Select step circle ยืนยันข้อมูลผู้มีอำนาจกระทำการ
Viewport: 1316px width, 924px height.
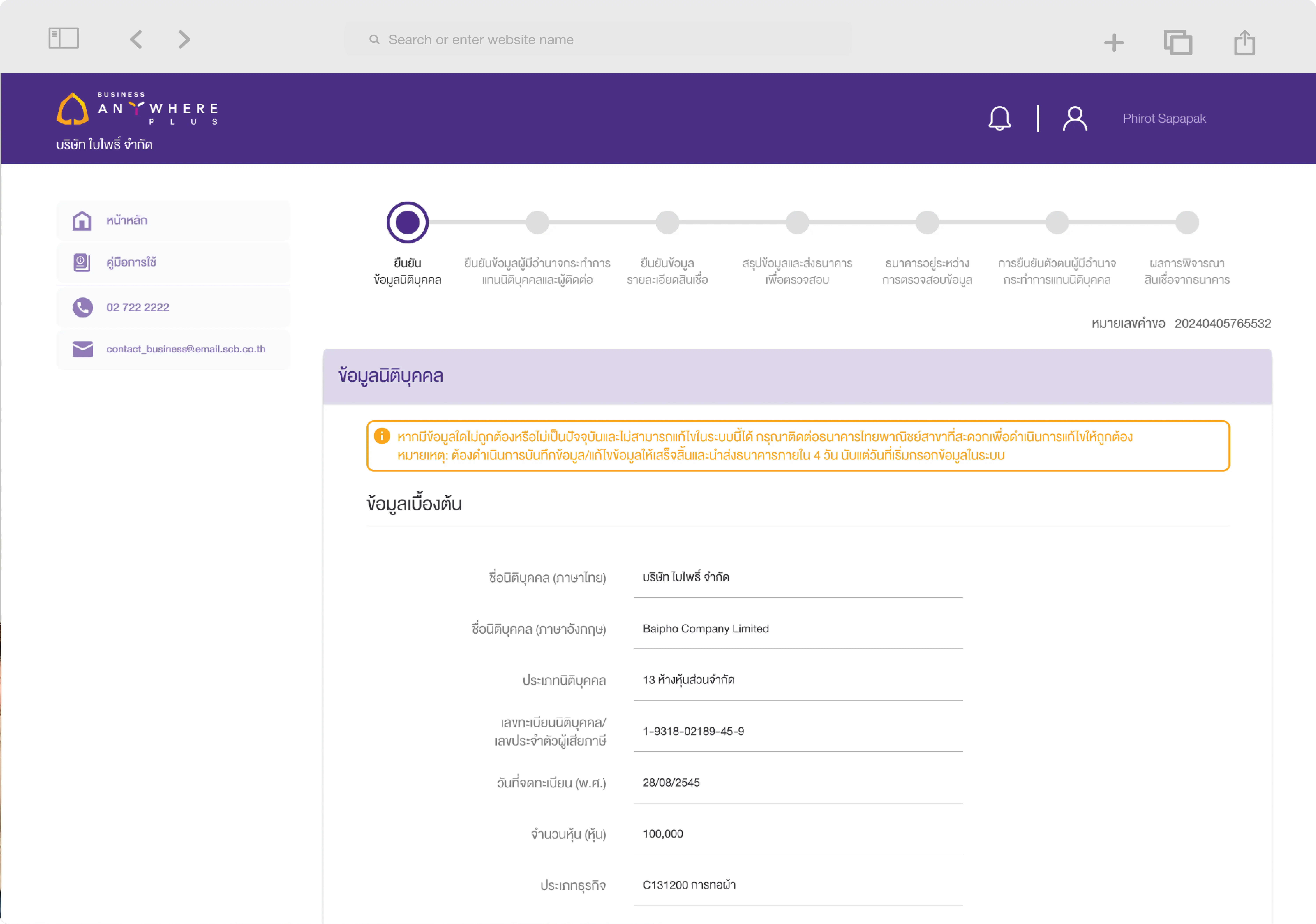tap(538, 222)
